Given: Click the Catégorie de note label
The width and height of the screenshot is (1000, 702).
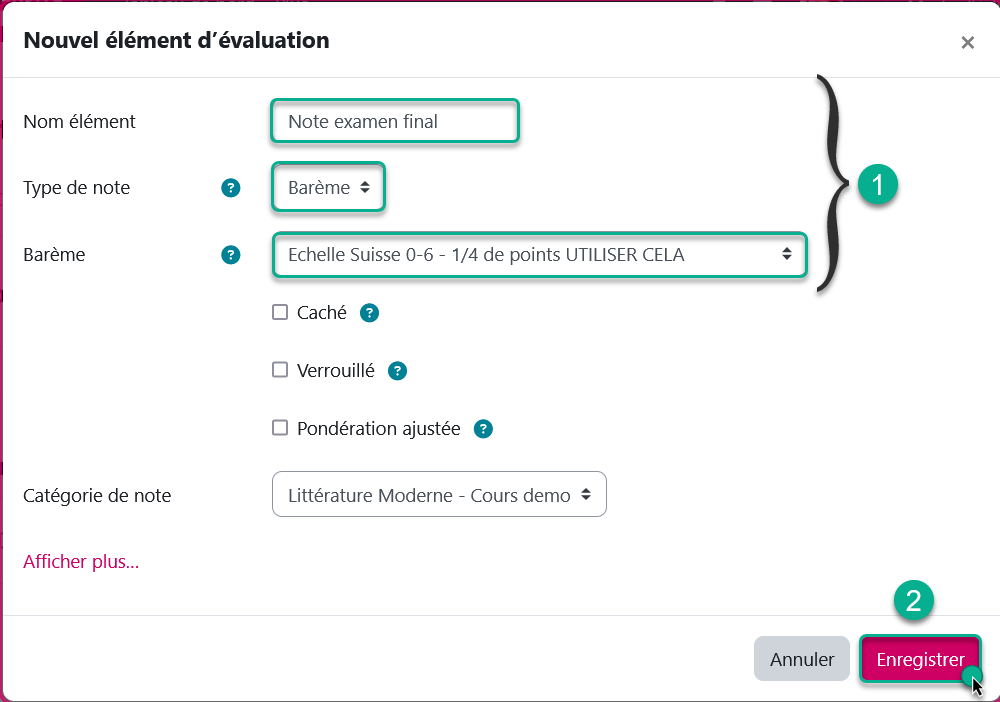Looking at the screenshot, I should click(97, 495).
